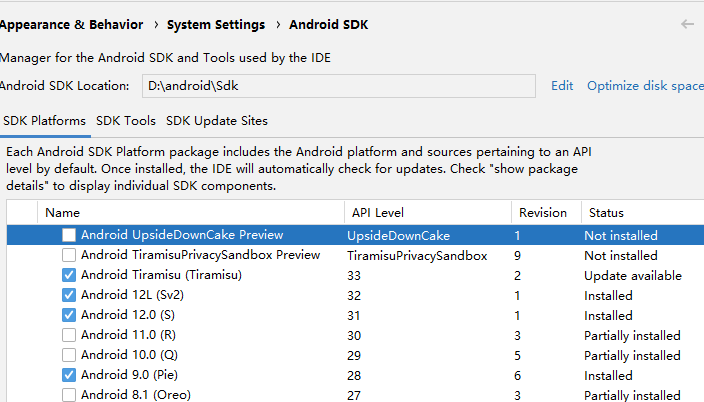
Task: Uncheck Android 12L (Sv2) checkbox
Action: point(69,295)
